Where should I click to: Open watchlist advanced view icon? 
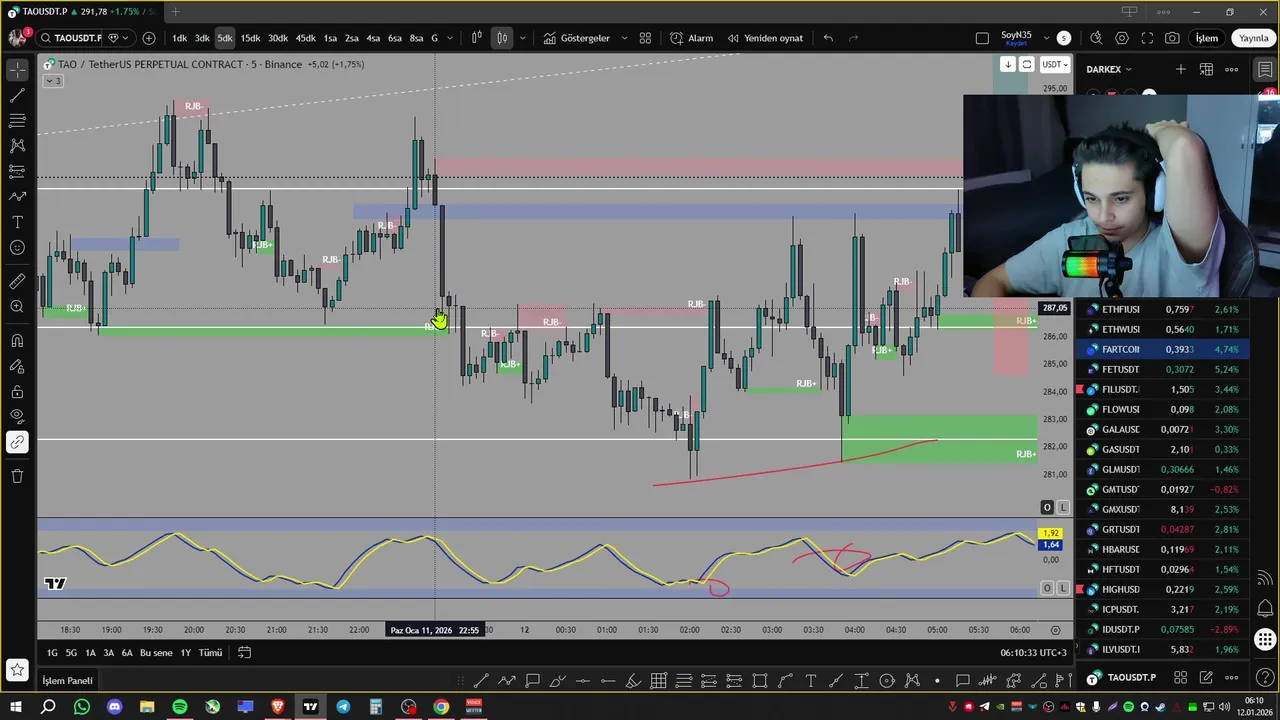coord(1207,69)
